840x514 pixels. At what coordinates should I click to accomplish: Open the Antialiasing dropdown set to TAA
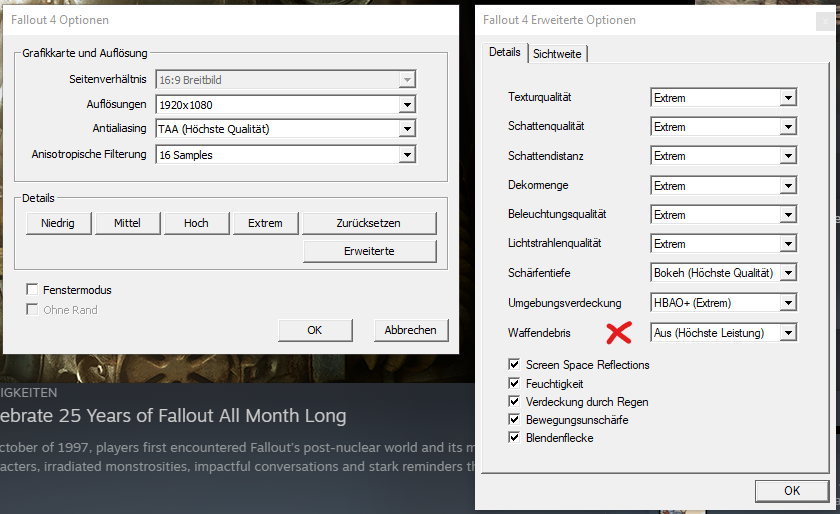(x=286, y=129)
